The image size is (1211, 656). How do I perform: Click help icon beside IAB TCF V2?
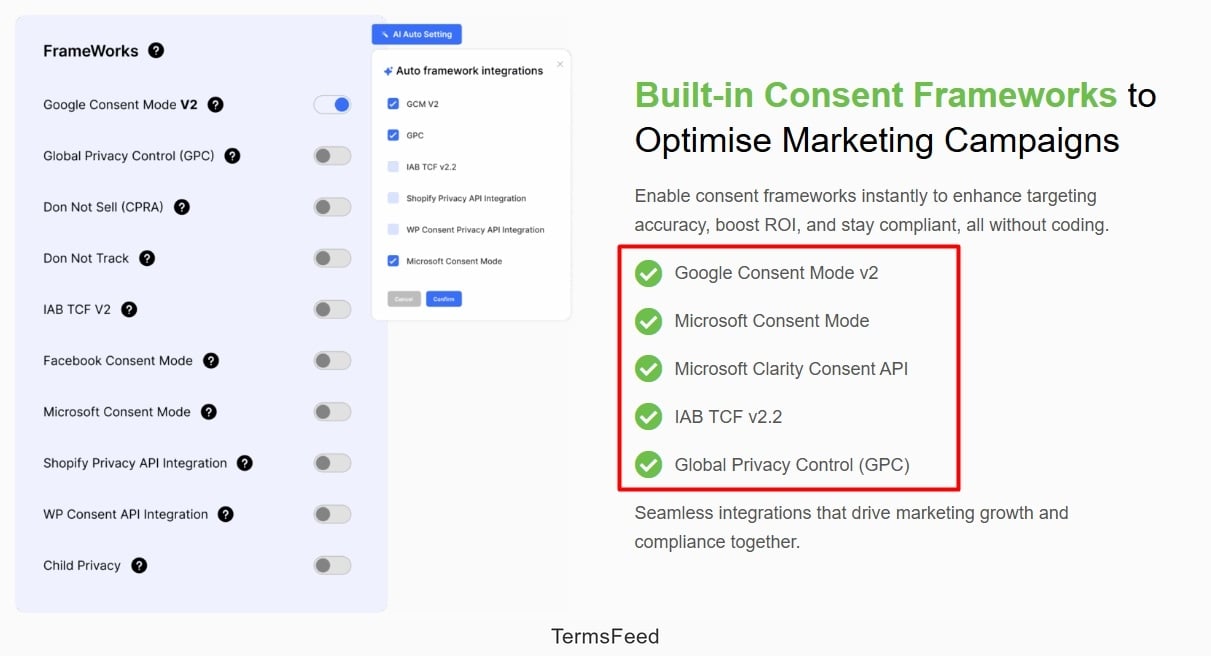pyautogui.click(x=129, y=309)
